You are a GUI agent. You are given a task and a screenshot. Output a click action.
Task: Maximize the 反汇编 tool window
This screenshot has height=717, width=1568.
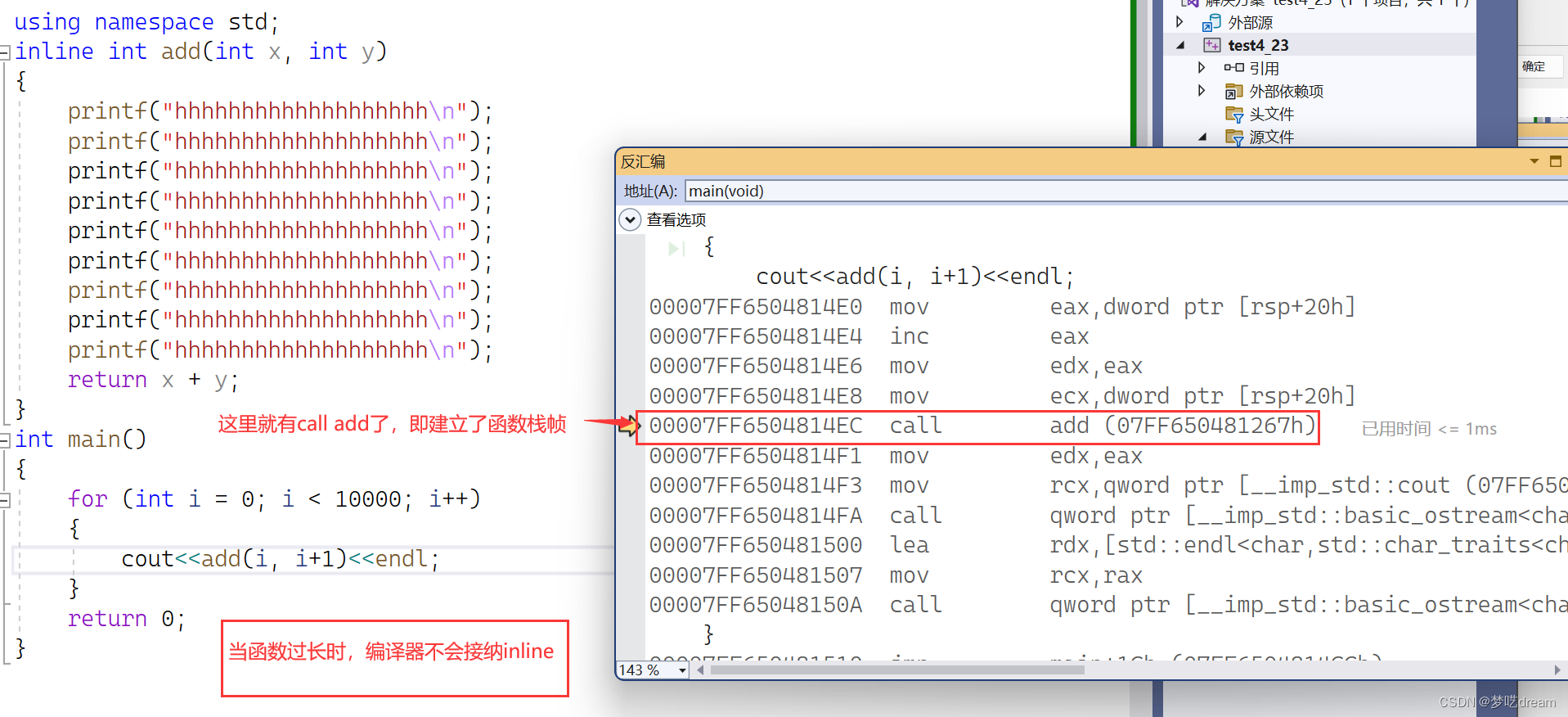tap(1556, 161)
